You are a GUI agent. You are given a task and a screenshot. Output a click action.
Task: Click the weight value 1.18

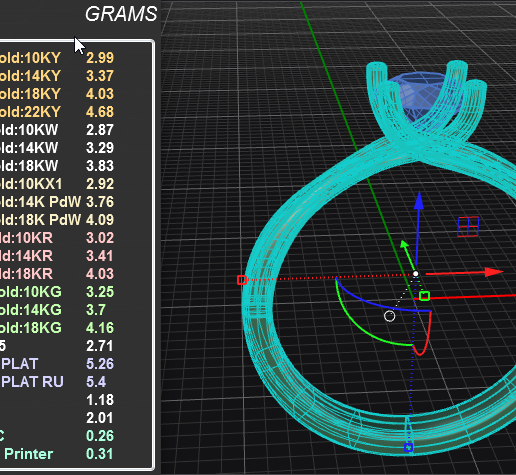pos(100,400)
